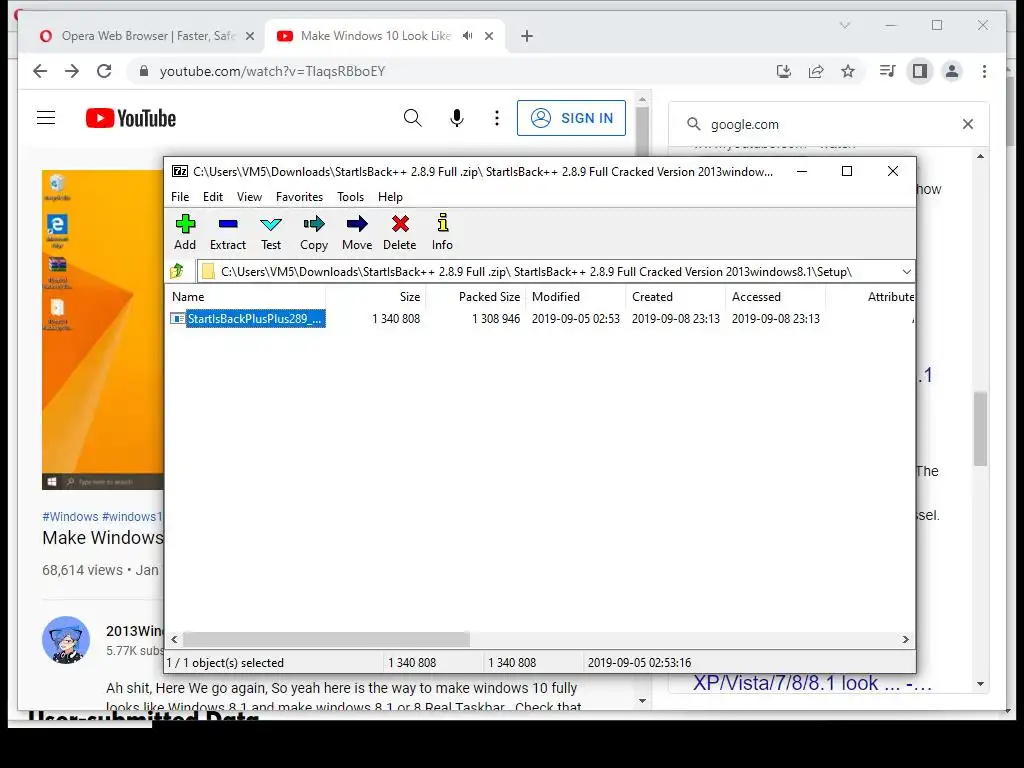1024x768 pixels.
Task: Close the Opera Web Browser tab
Action: click(x=249, y=37)
